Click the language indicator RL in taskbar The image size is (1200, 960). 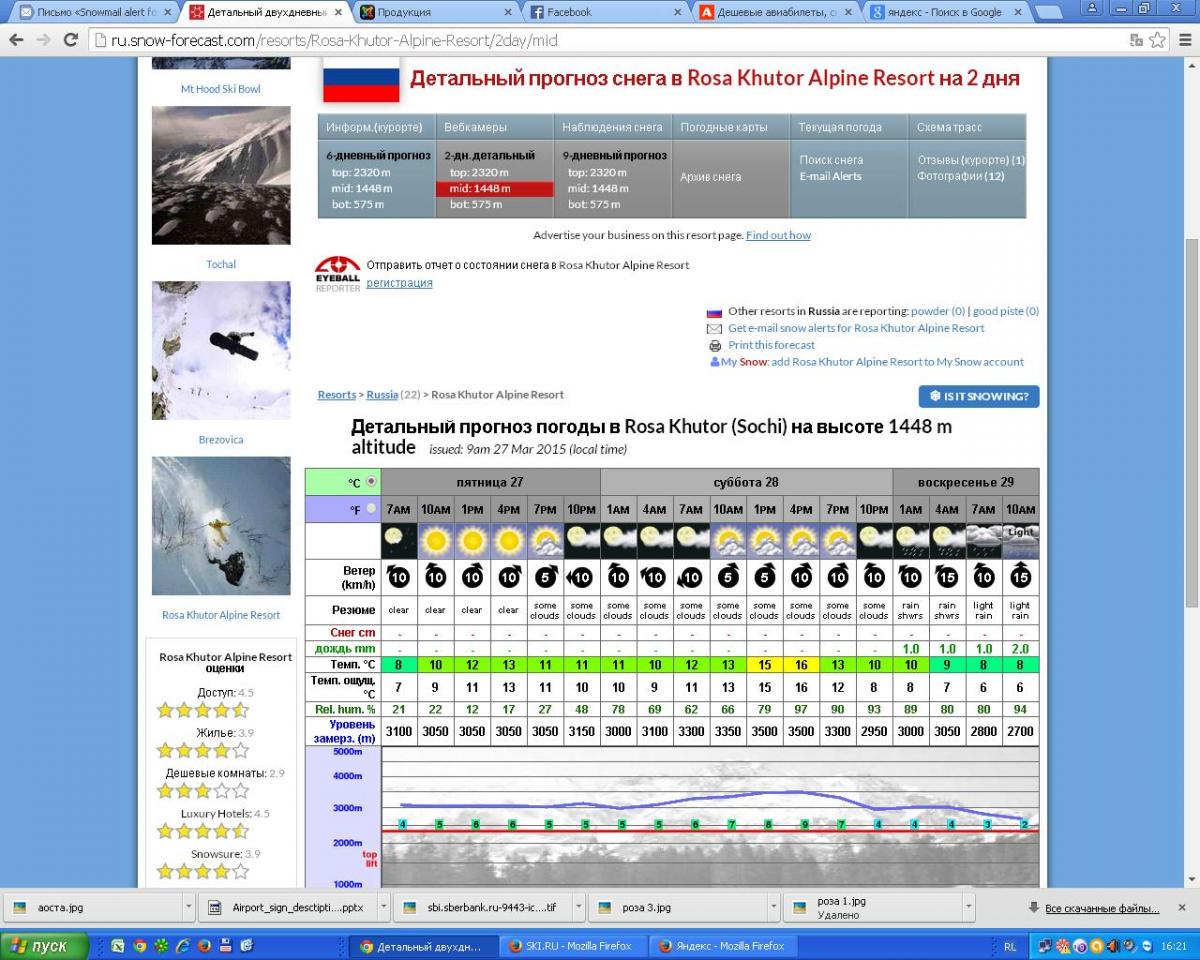coord(1010,946)
